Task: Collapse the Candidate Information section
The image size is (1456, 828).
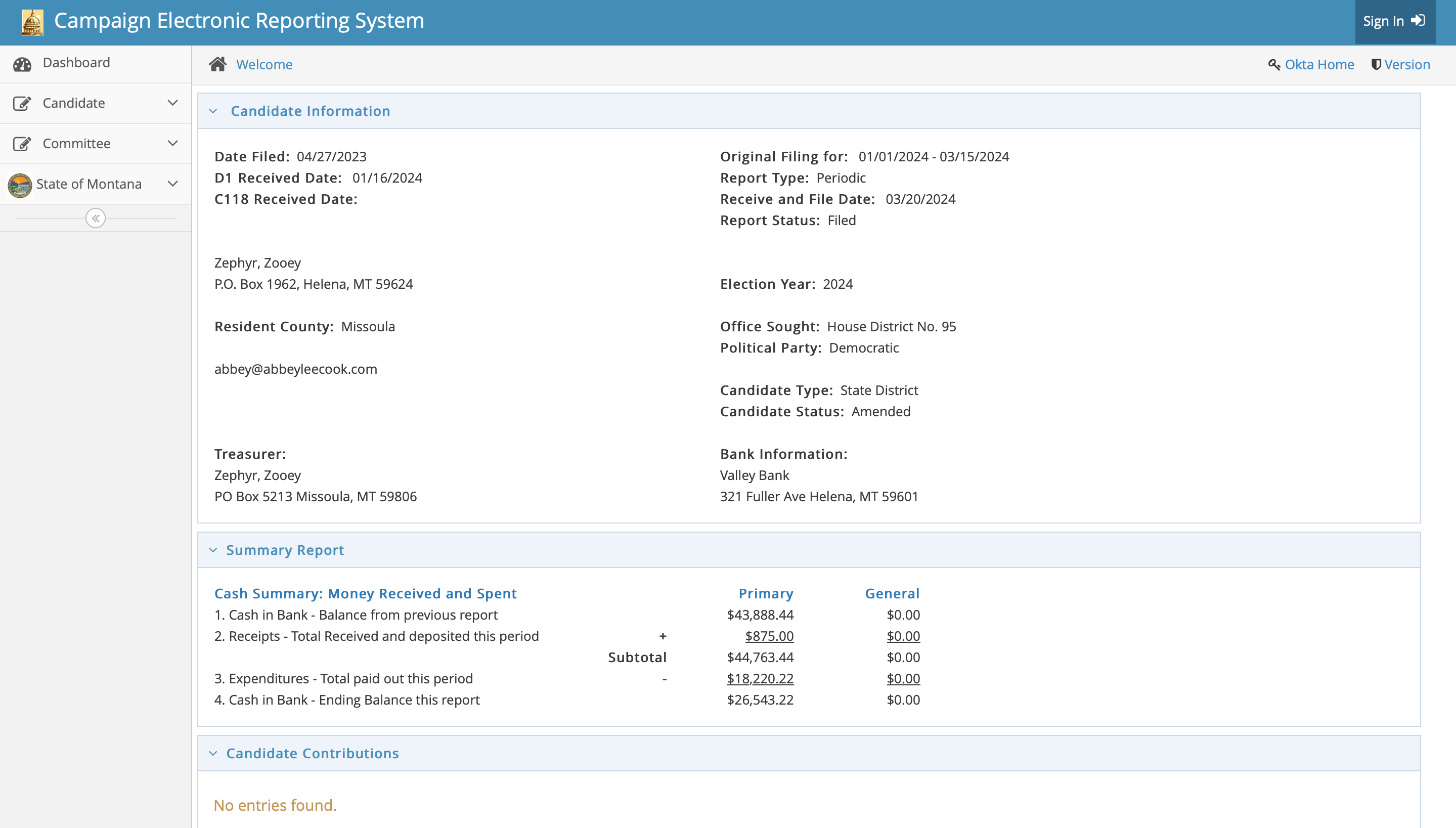Action: pyautogui.click(x=213, y=111)
